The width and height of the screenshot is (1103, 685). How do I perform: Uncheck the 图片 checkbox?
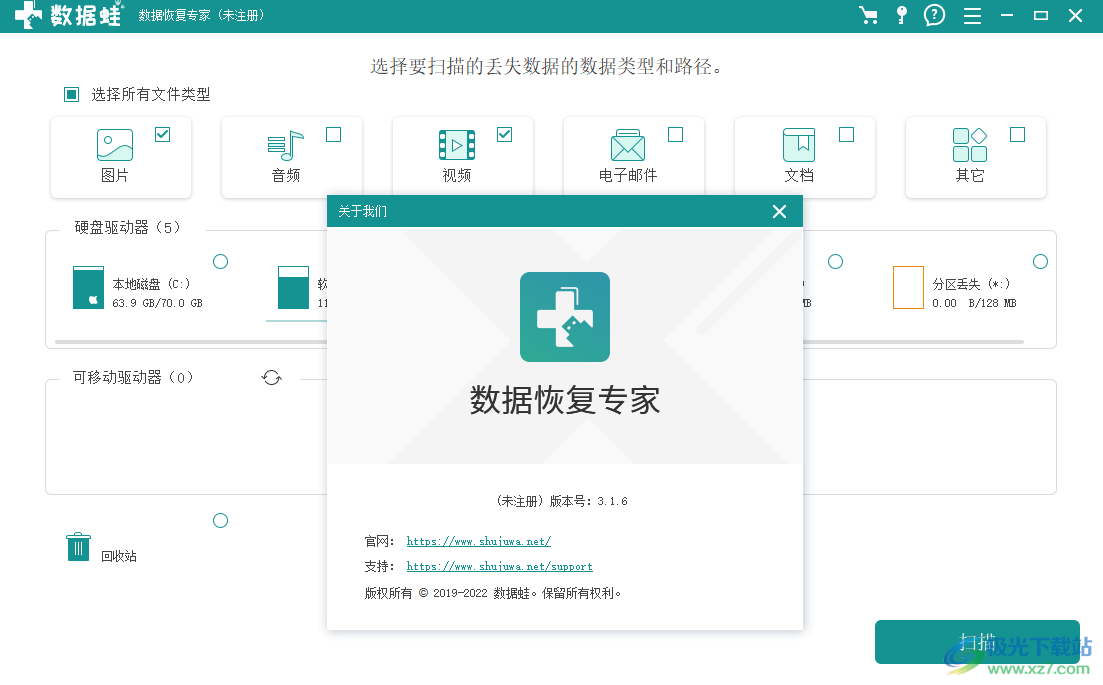[x=162, y=134]
